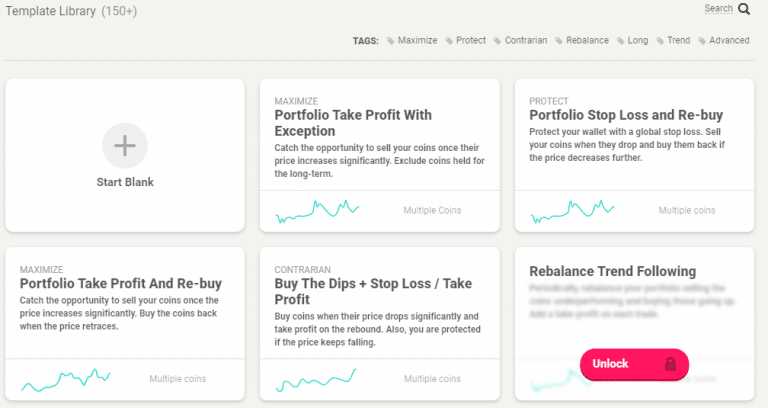The height and width of the screenshot is (408, 768).
Task: Click the tag icon beside Rebalance
Action: tap(558, 41)
